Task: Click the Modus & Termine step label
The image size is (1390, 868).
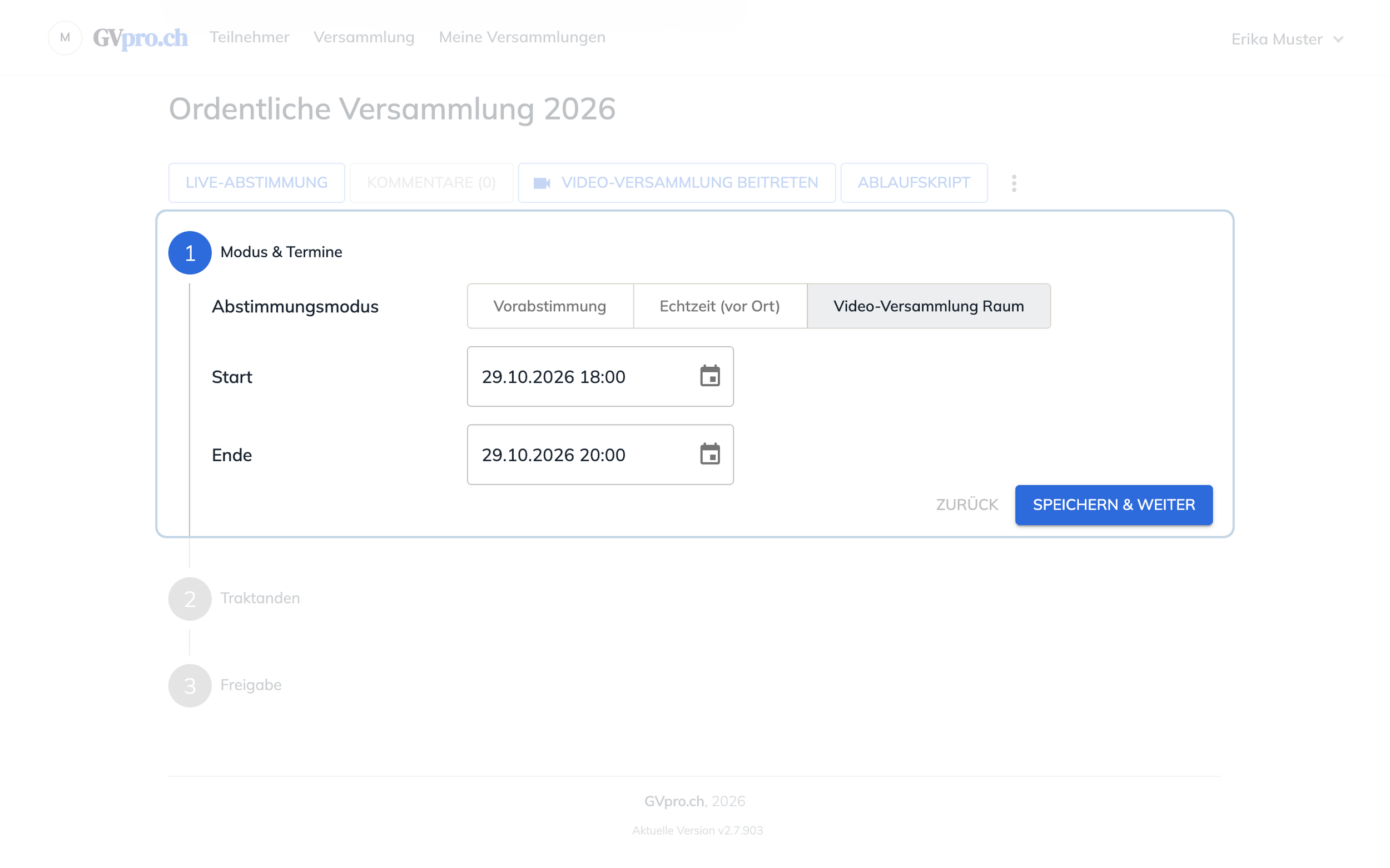Action: 281,252
